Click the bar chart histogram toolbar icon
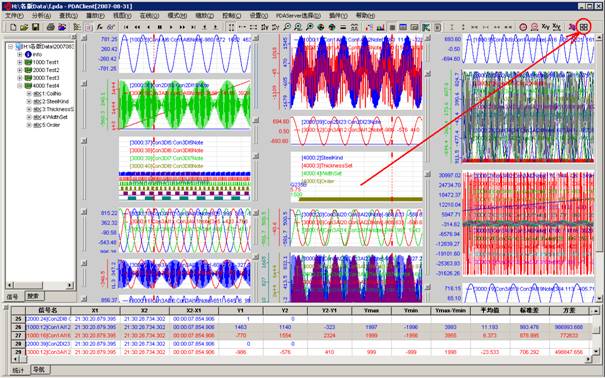The image size is (605, 378). 380,27
